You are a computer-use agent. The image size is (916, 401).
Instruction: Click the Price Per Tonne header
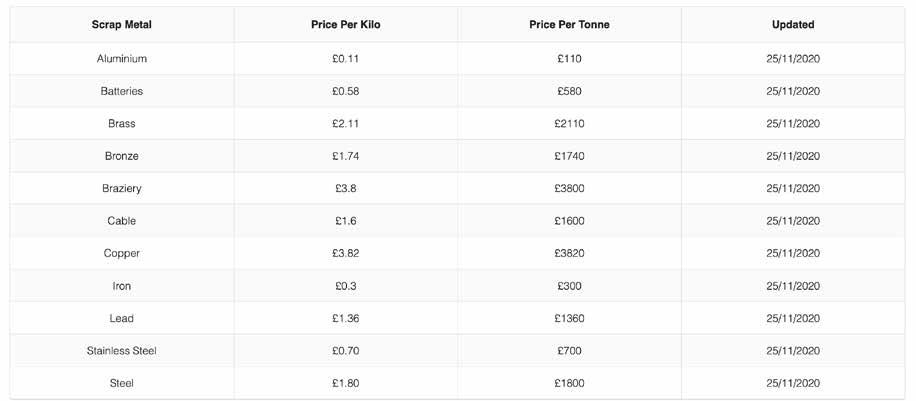point(569,25)
